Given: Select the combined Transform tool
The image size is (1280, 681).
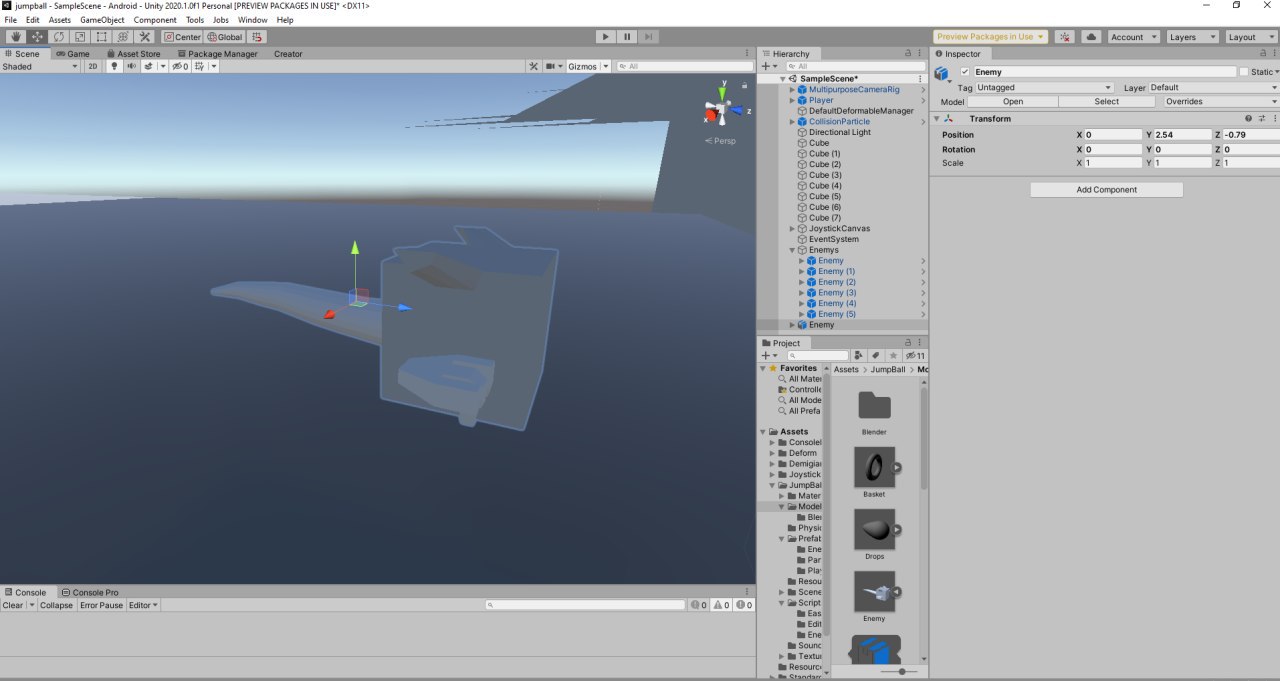Looking at the screenshot, I should tap(123, 37).
